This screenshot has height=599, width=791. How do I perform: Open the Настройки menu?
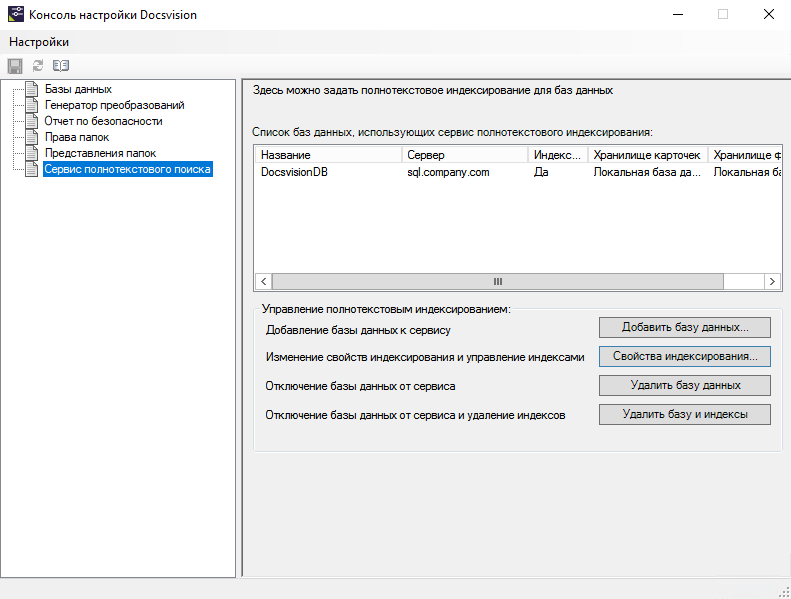click(40, 42)
